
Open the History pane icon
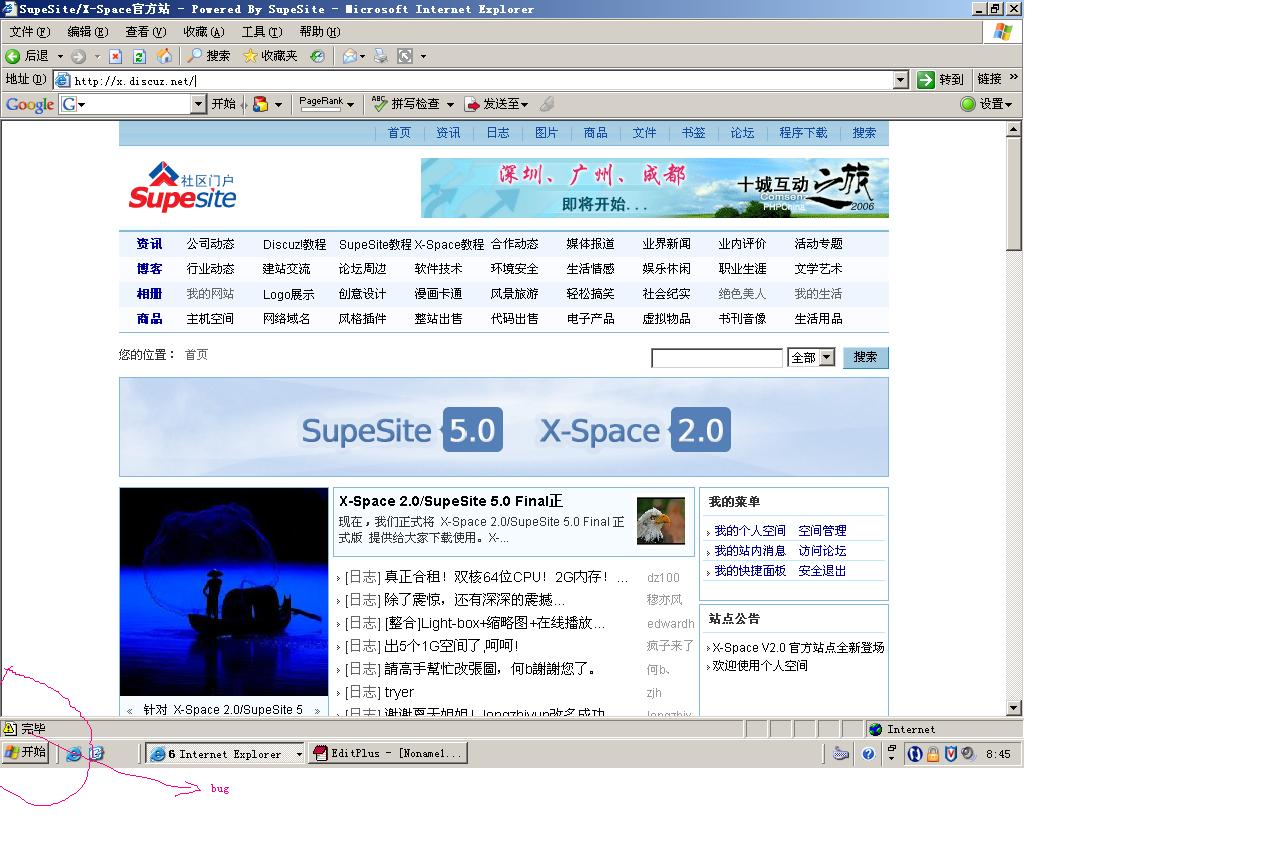[x=317, y=56]
